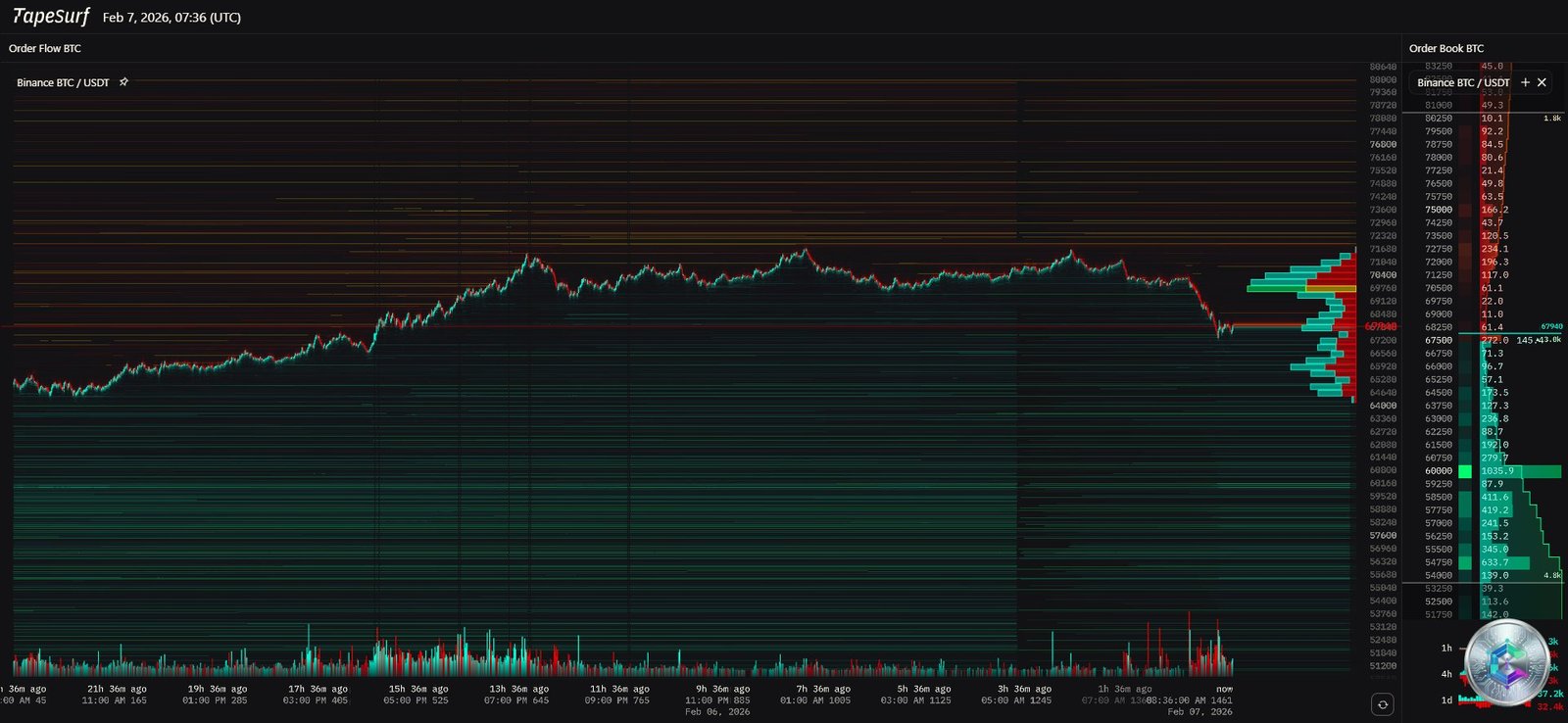Open the Order Book Binance BTC / USDT selector
Image resolution: width=1568 pixels, height=723 pixels.
click(x=1463, y=82)
